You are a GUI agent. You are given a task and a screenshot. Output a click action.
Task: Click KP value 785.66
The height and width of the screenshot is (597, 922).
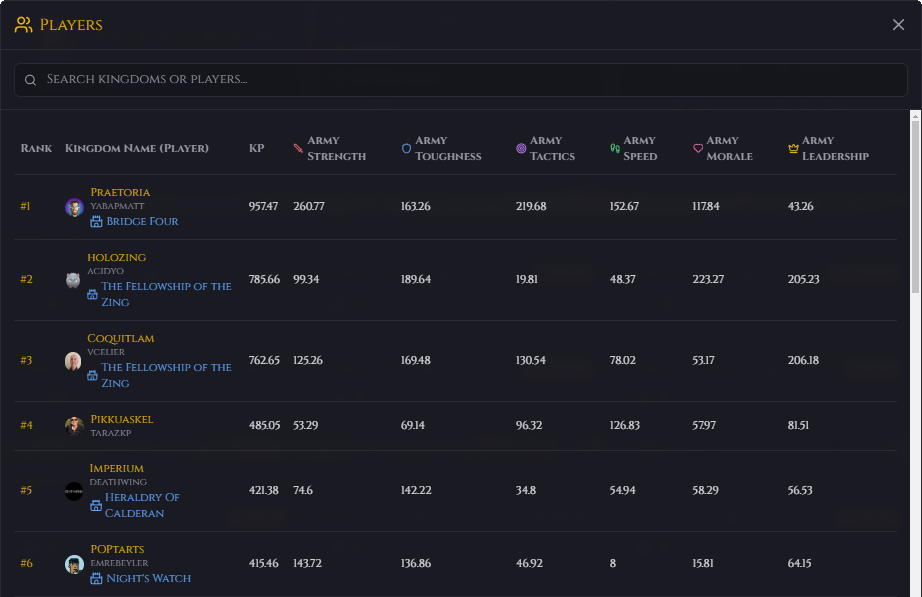tap(264, 279)
